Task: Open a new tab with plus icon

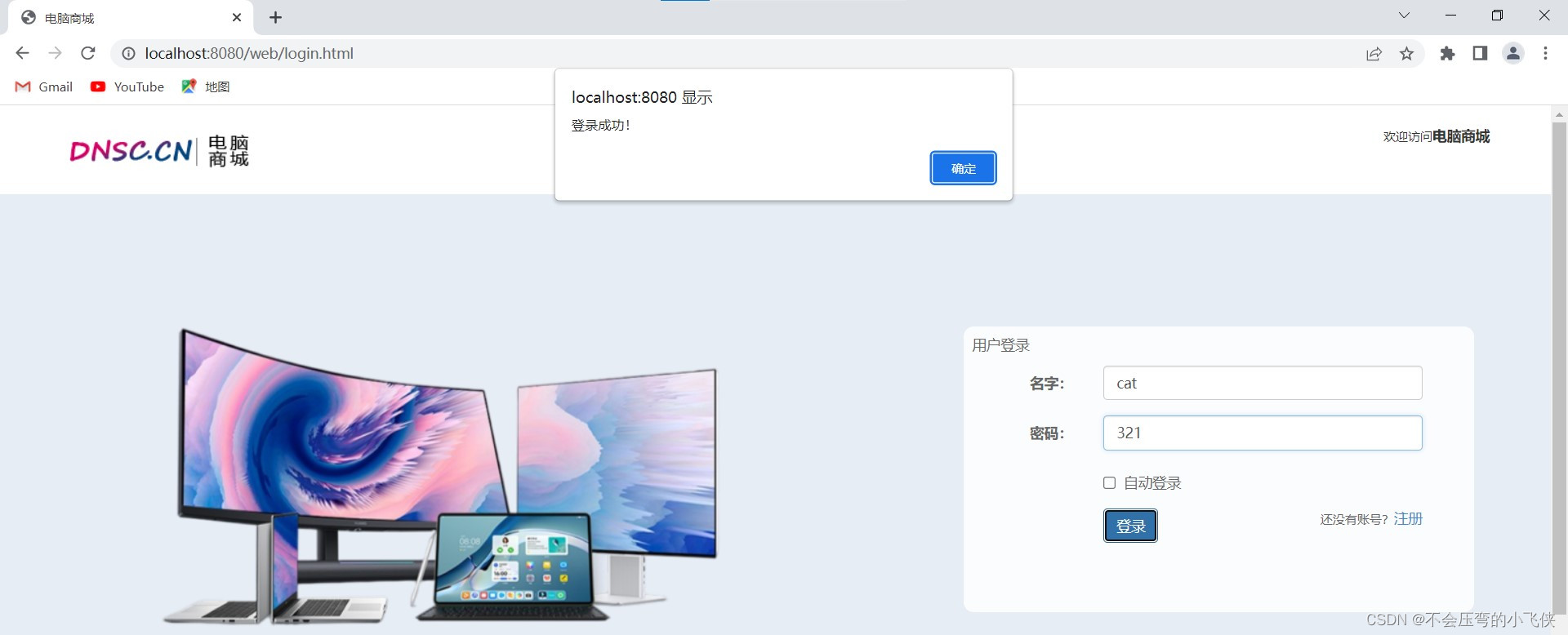Action: (276, 17)
